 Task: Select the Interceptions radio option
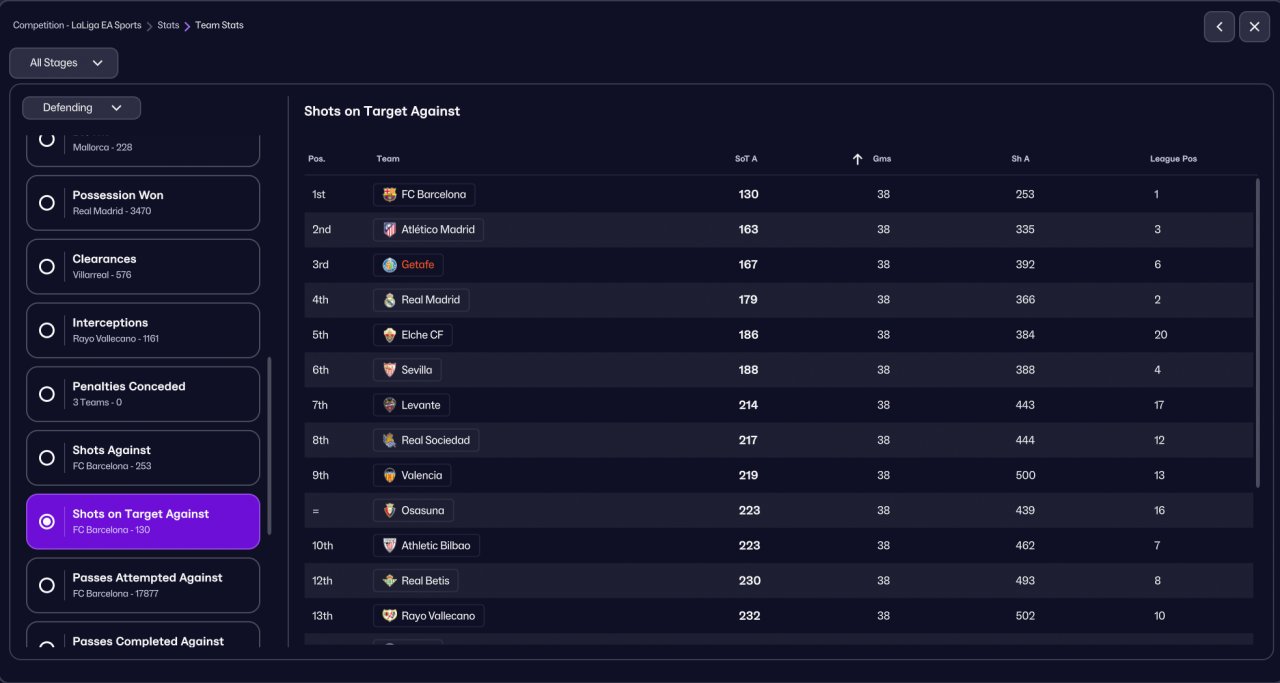pyautogui.click(x=47, y=330)
